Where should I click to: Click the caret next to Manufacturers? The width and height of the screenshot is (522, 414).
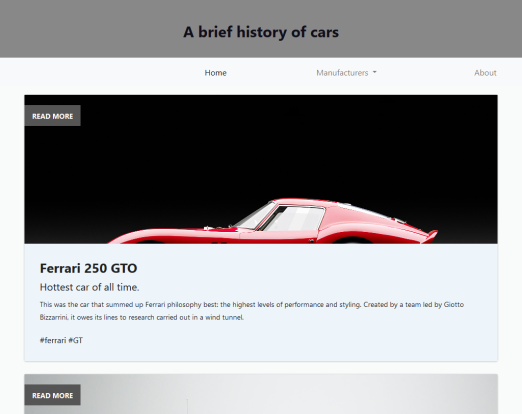pyautogui.click(x=374, y=72)
